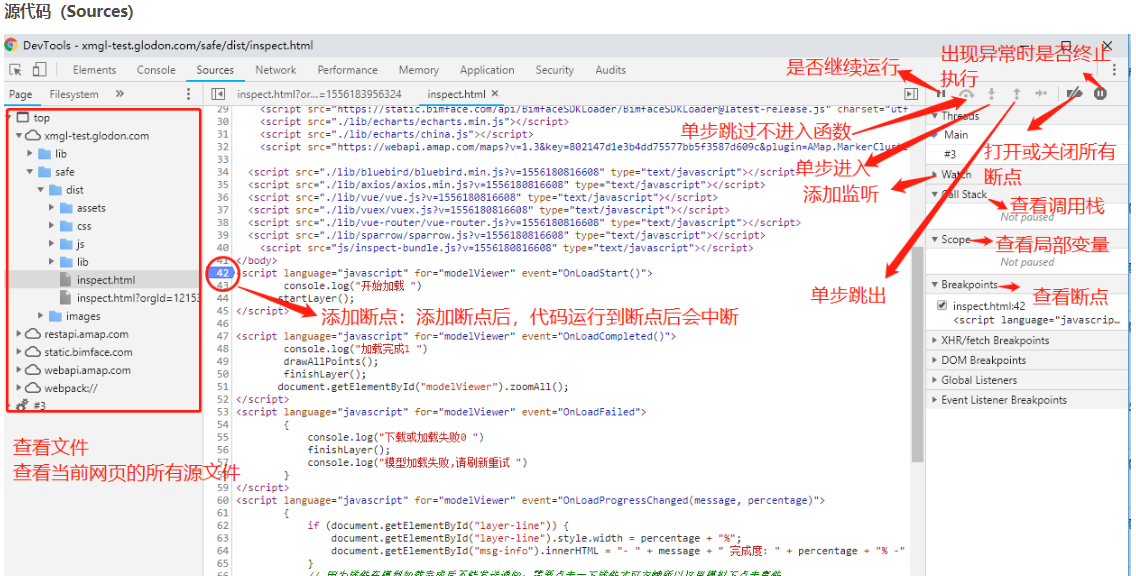Click the static.bimface.com cloud icon

tap(33, 352)
